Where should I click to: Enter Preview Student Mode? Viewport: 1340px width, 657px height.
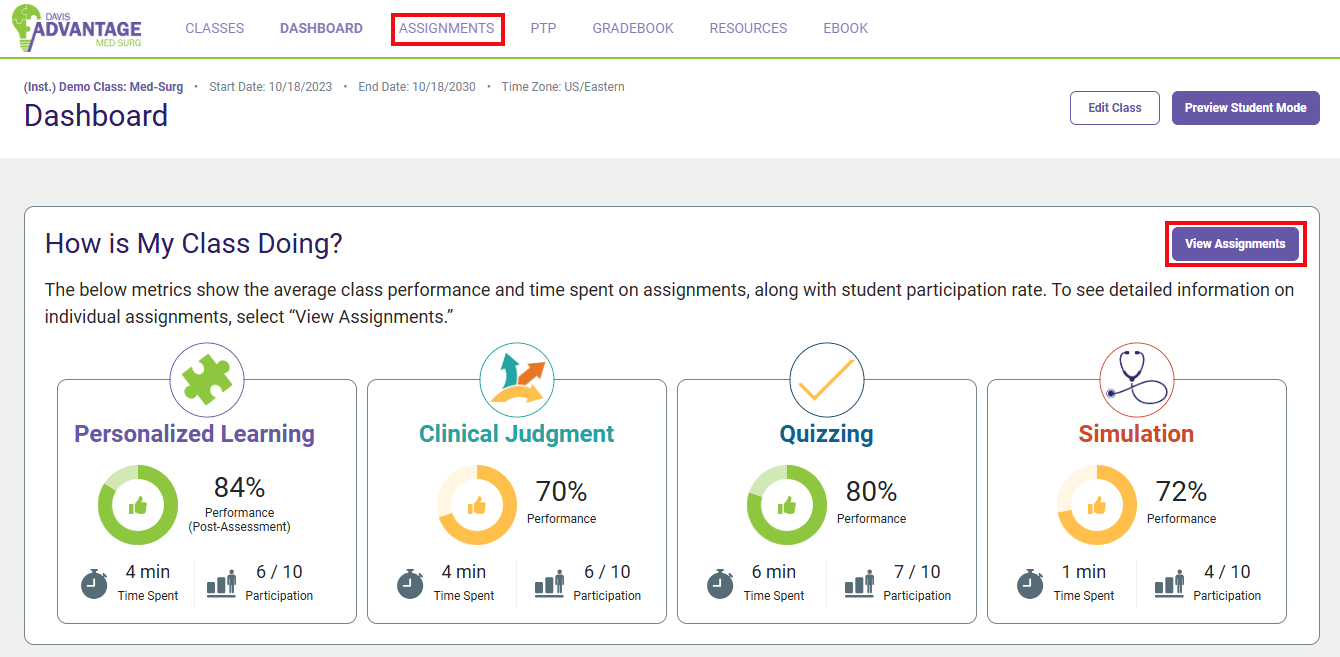1245,107
